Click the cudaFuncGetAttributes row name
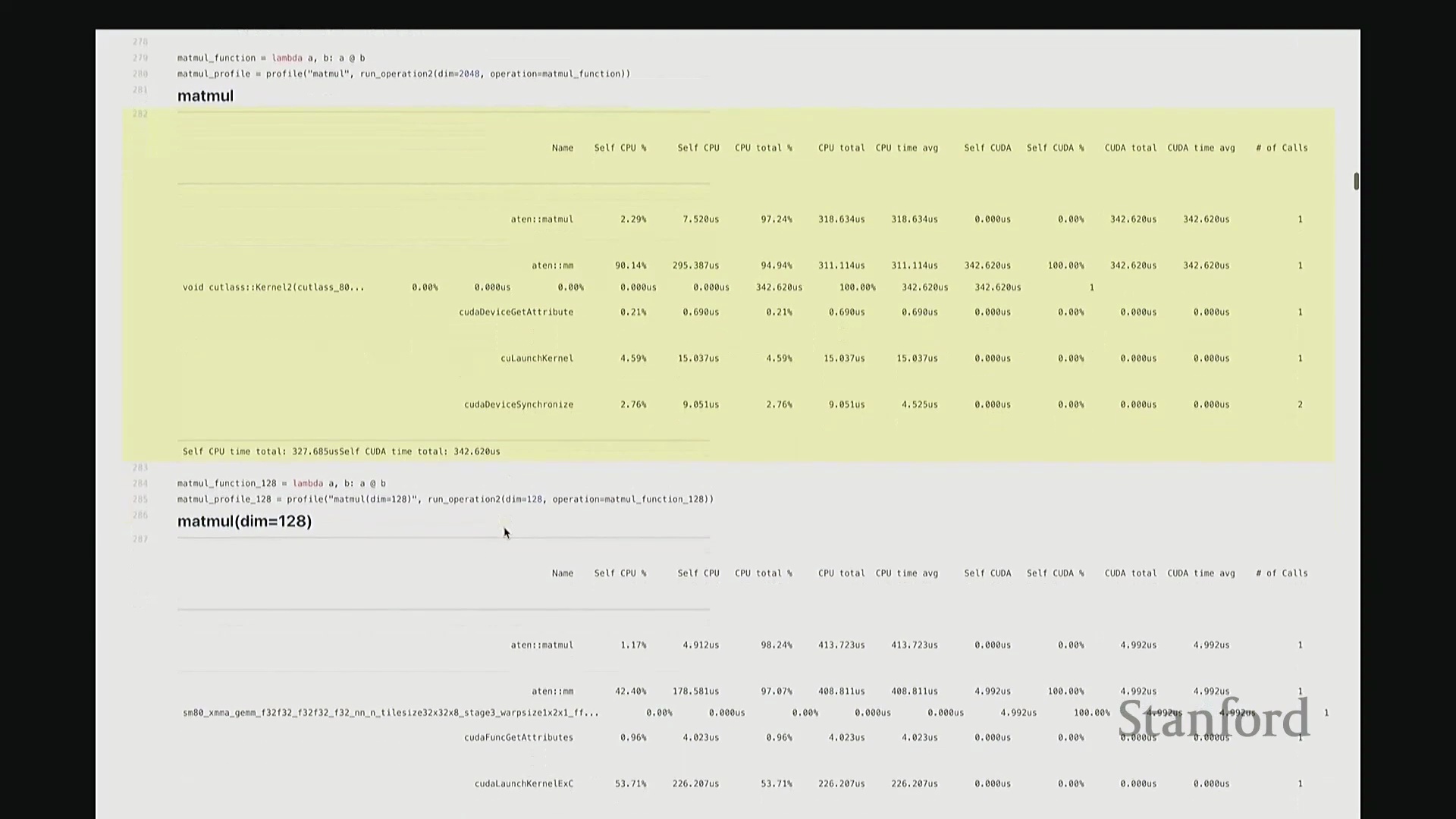The width and height of the screenshot is (1456, 819). [519, 738]
